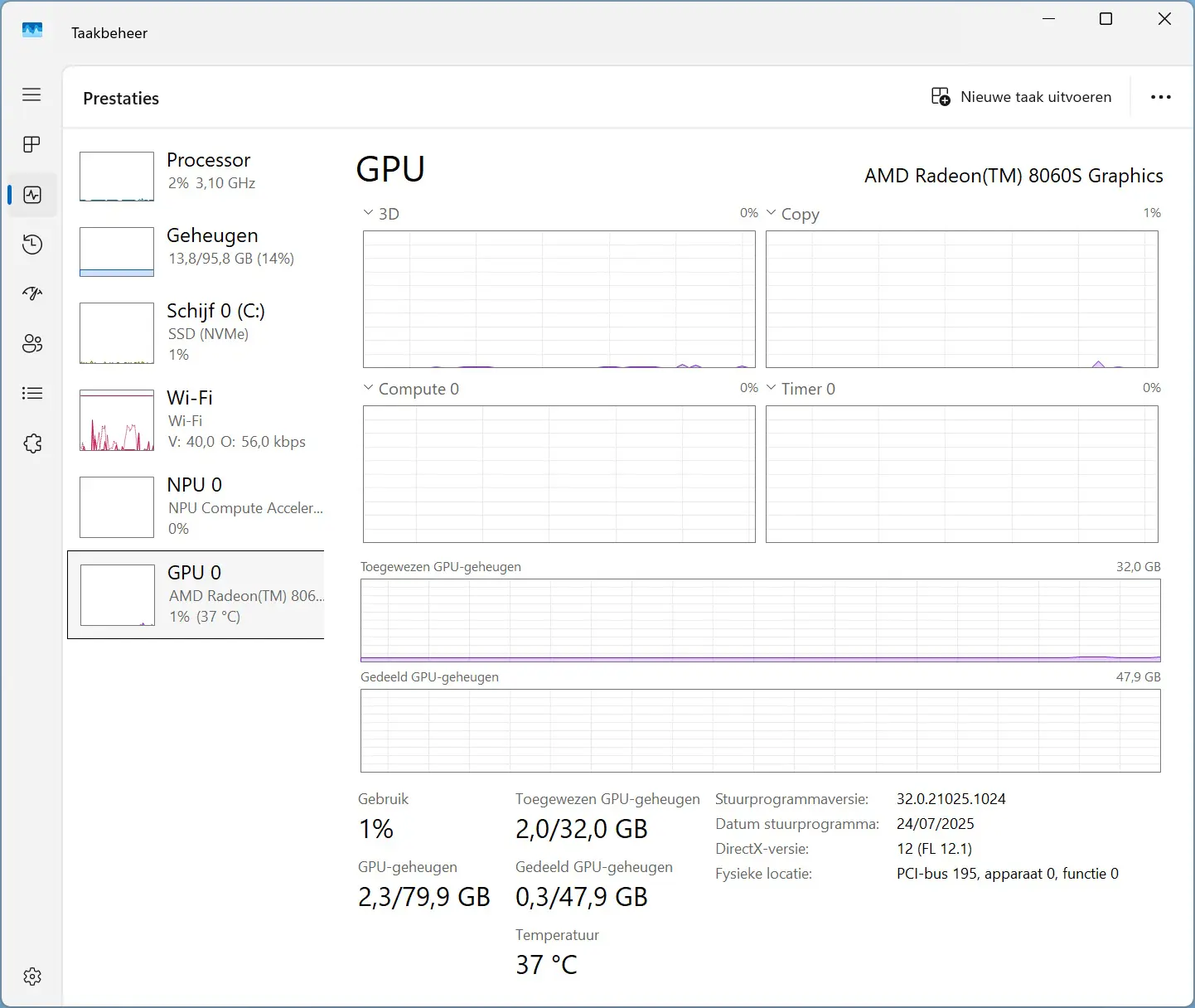Click the PCI-bus 195 location value

tap(1008, 874)
